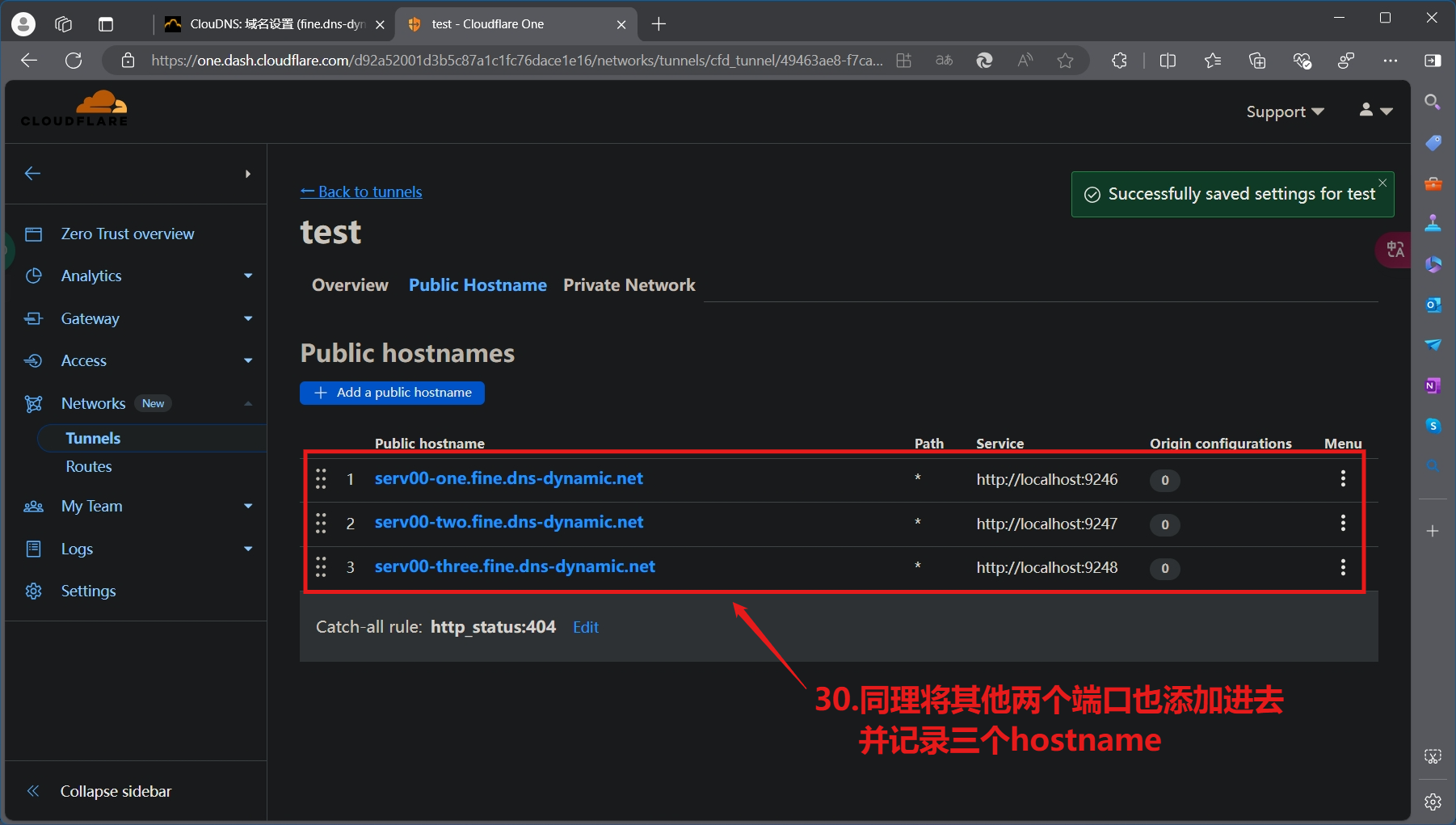The width and height of the screenshot is (1456, 825).
Task: Open the Support dropdown
Action: (x=1285, y=112)
